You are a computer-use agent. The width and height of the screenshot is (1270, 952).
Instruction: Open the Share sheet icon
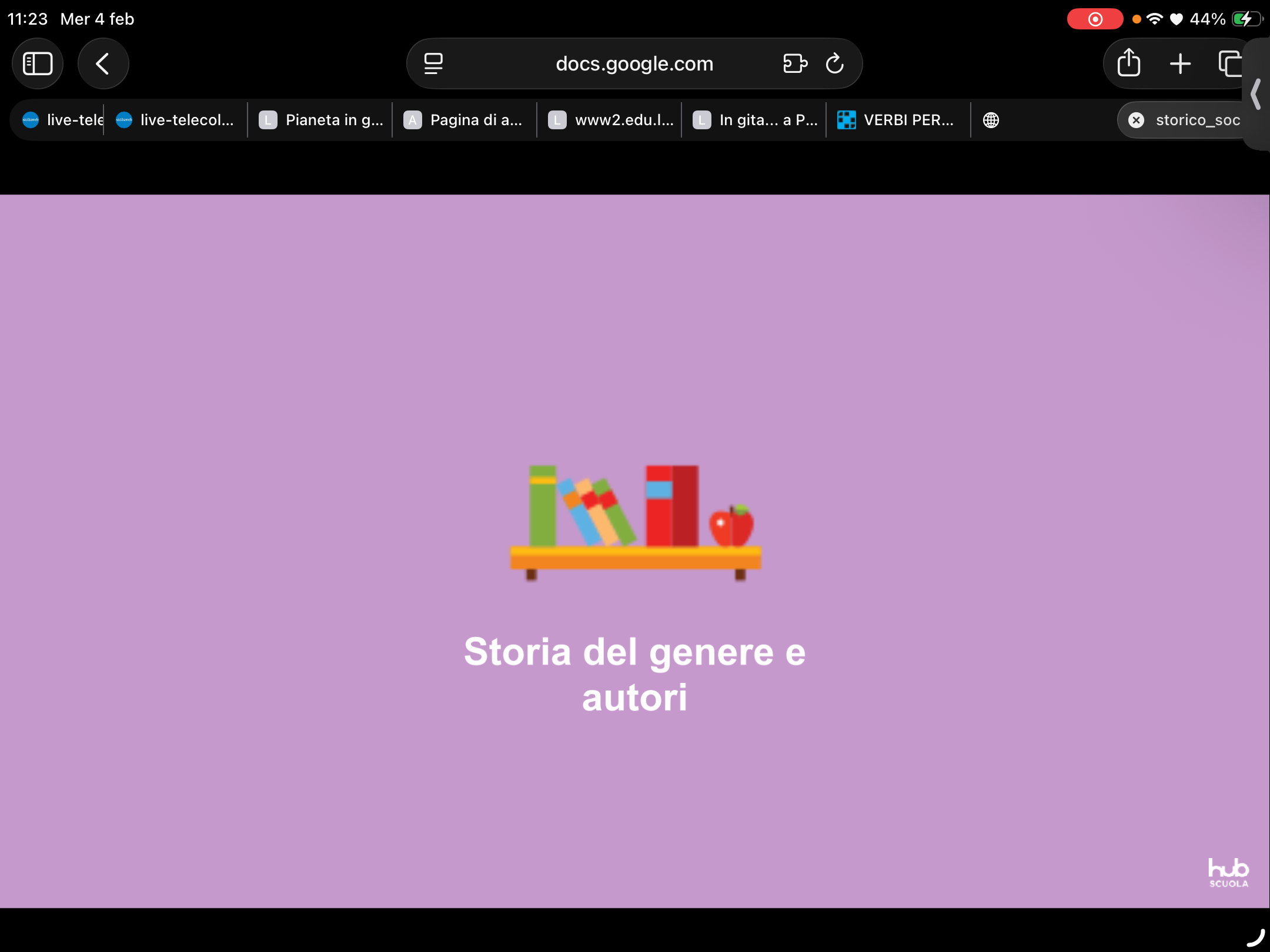(x=1128, y=63)
